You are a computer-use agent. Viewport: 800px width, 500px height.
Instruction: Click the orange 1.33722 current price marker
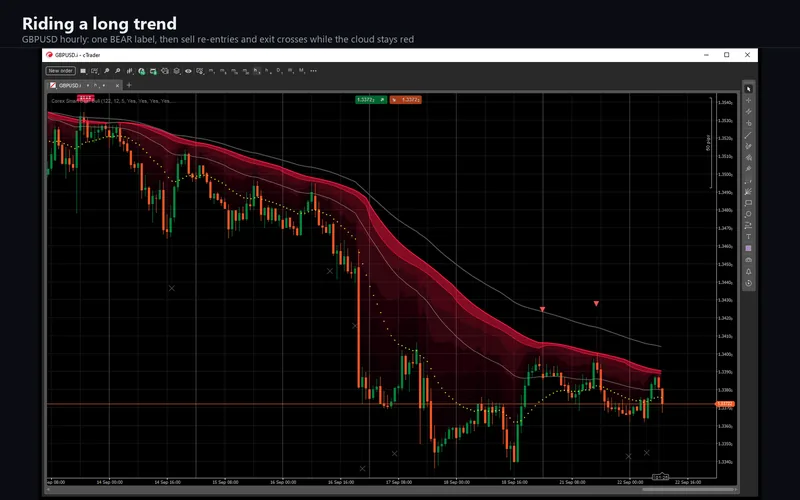[725, 404]
